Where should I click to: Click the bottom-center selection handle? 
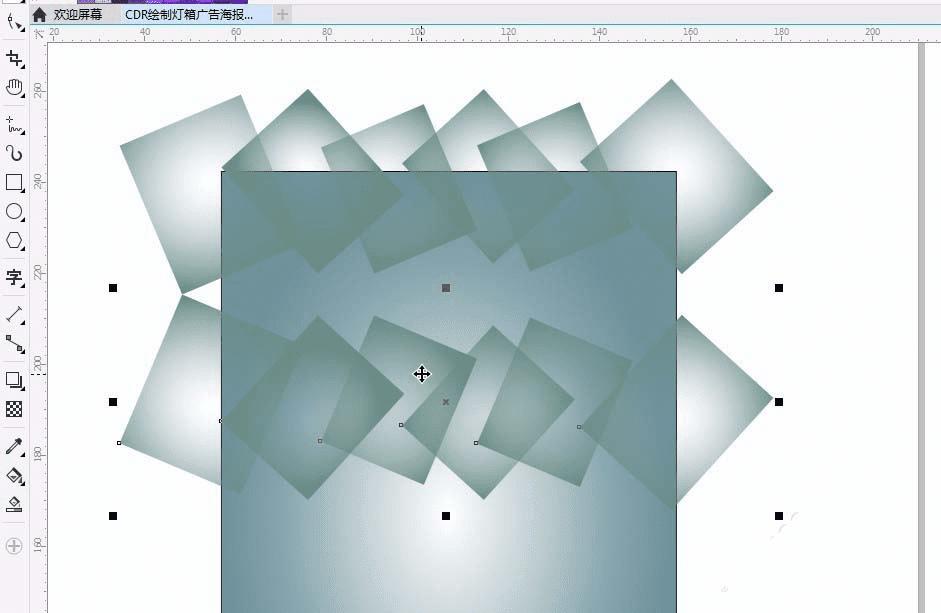(446, 516)
